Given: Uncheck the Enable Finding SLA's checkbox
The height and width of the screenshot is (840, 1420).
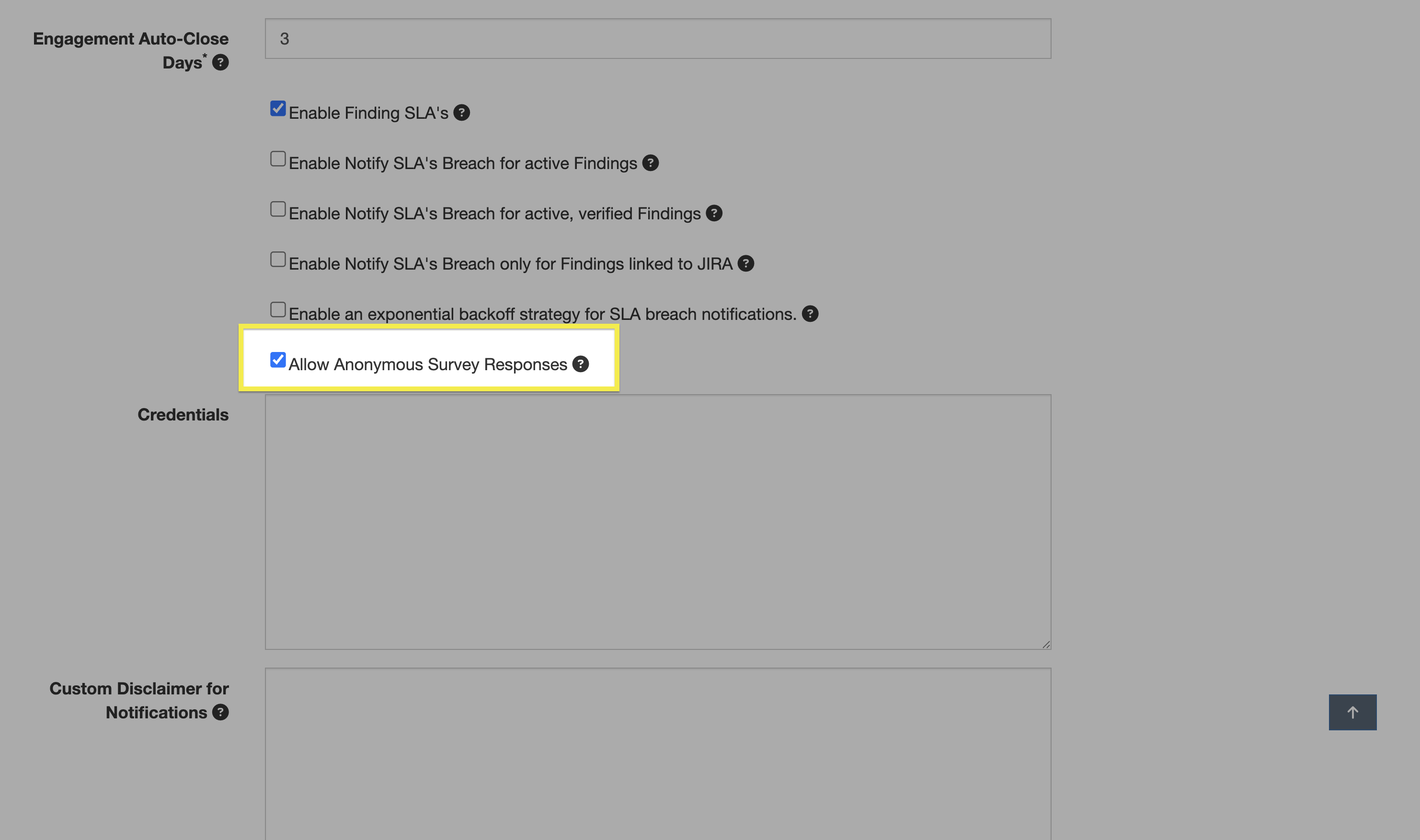Looking at the screenshot, I should [277, 109].
